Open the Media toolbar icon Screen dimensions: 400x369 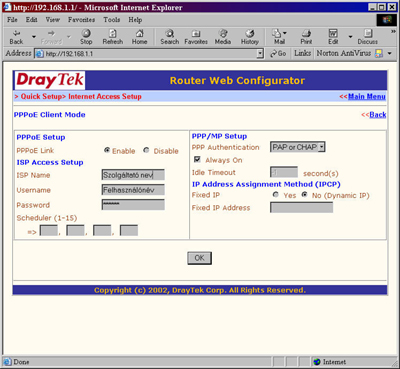(x=223, y=33)
